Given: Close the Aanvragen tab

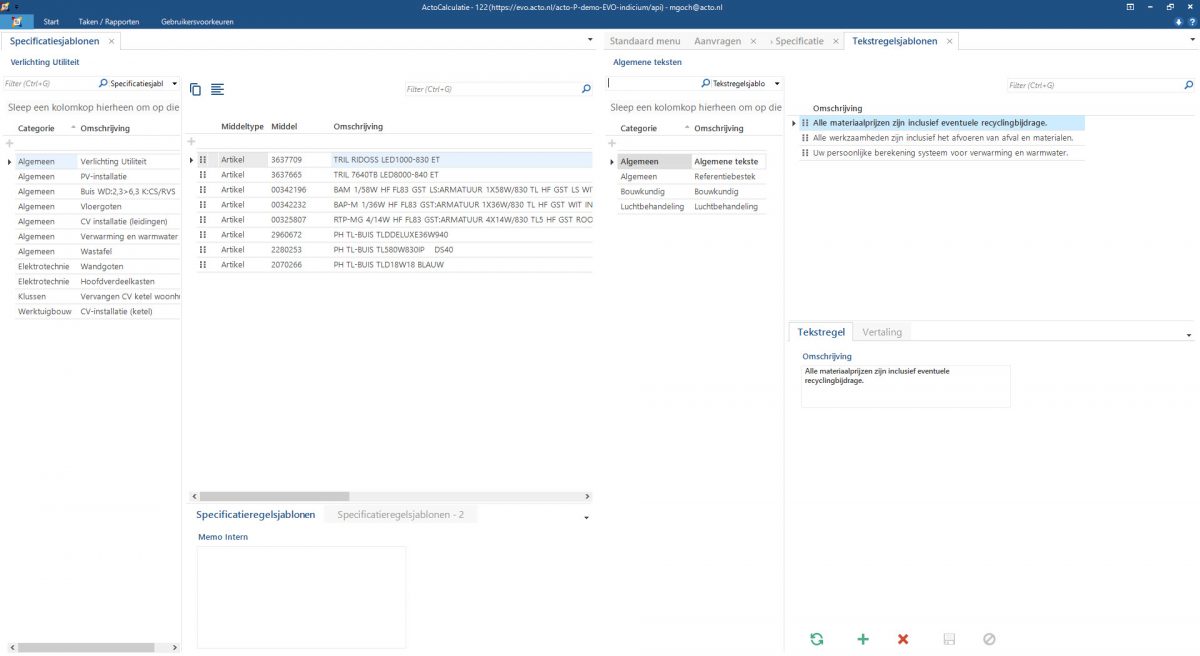Looking at the screenshot, I should pyautogui.click(x=753, y=41).
